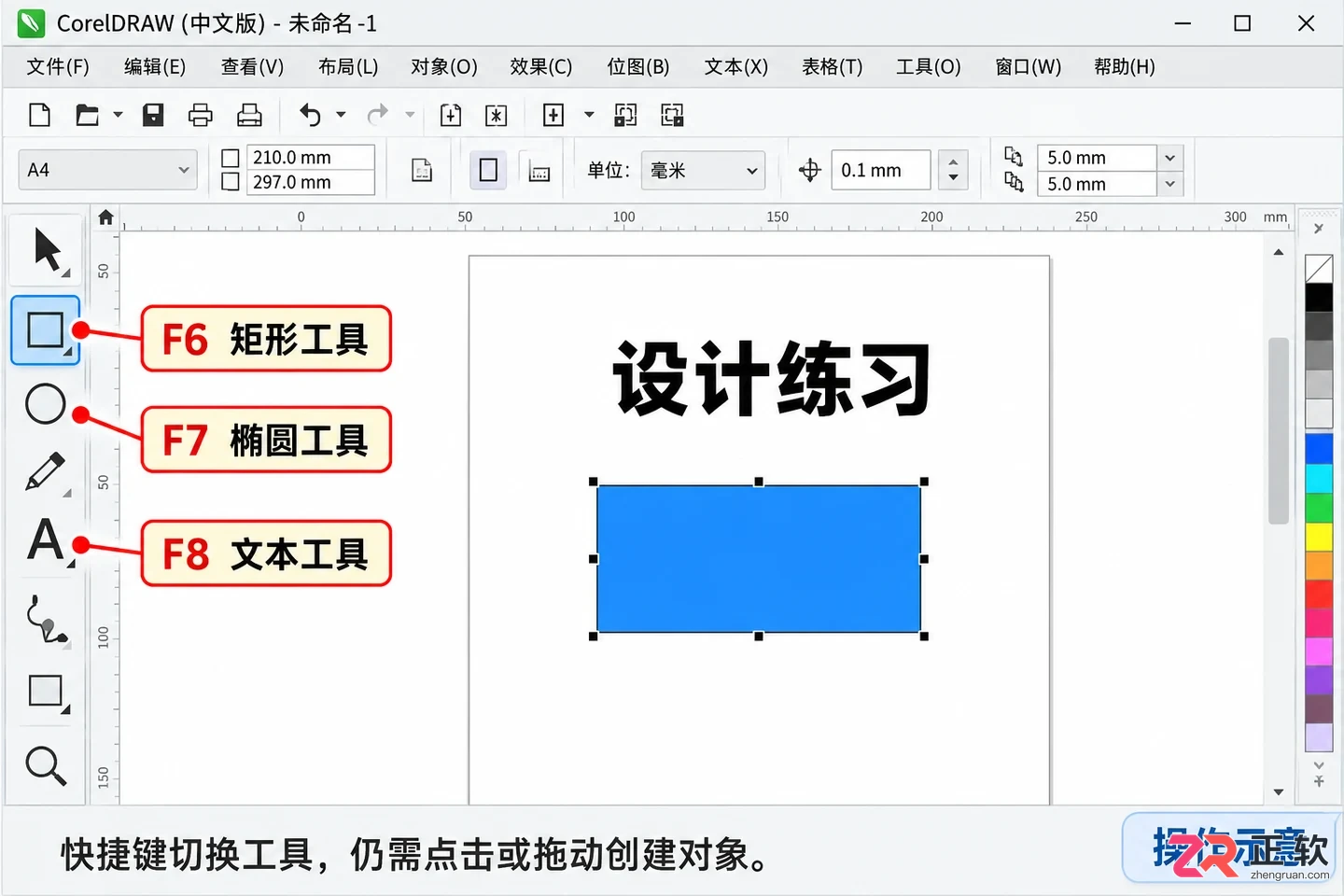1344x896 pixels.
Task: Undo the last action
Action: click(x=310, y=115)
